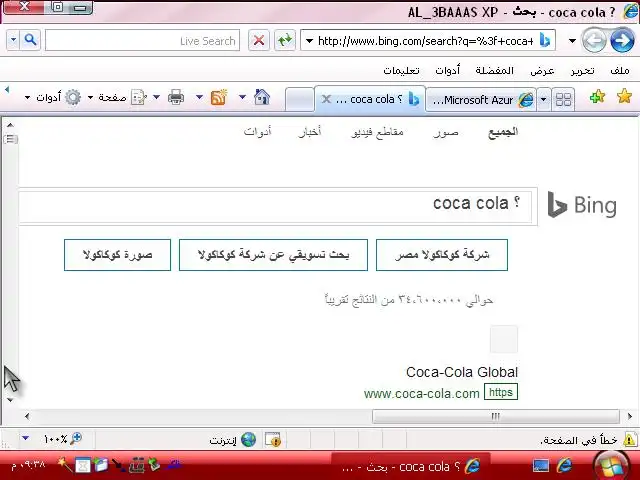
Task: Click the vertical scrollbar up arrow
Action: tap(10, 125)
